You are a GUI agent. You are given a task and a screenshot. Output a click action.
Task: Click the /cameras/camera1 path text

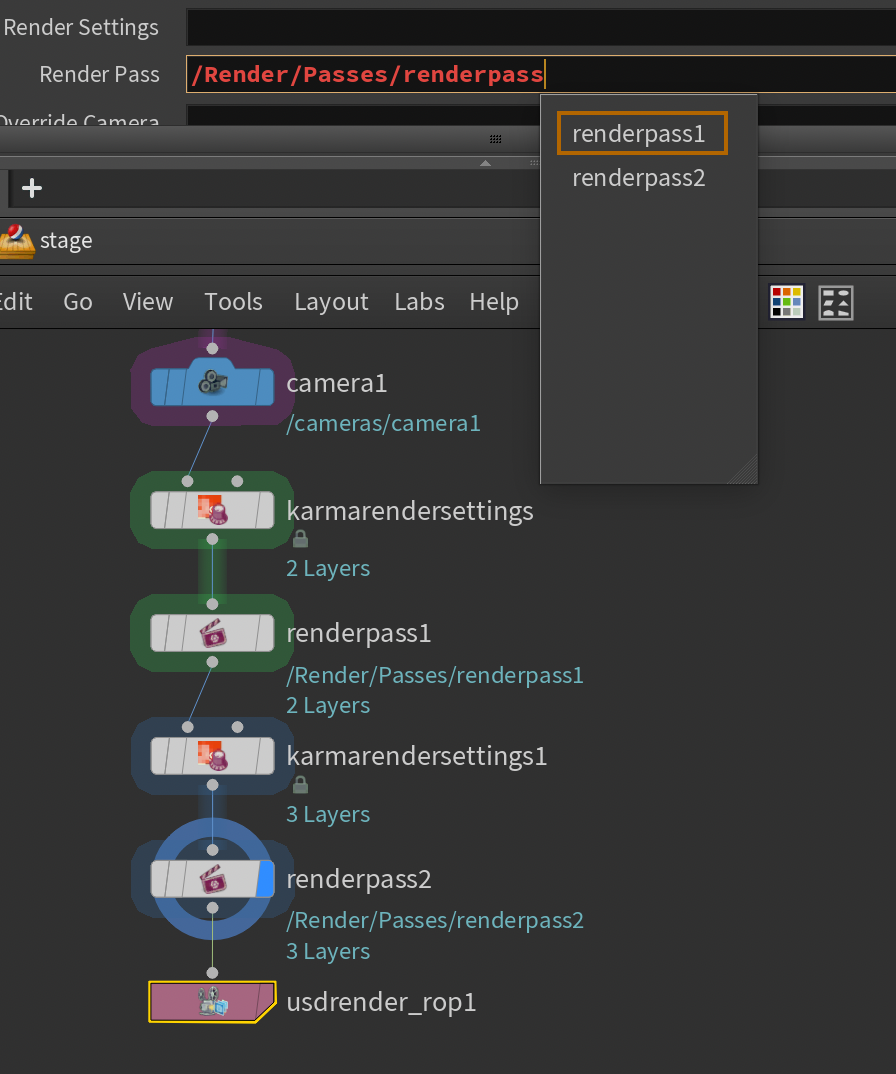383,423
